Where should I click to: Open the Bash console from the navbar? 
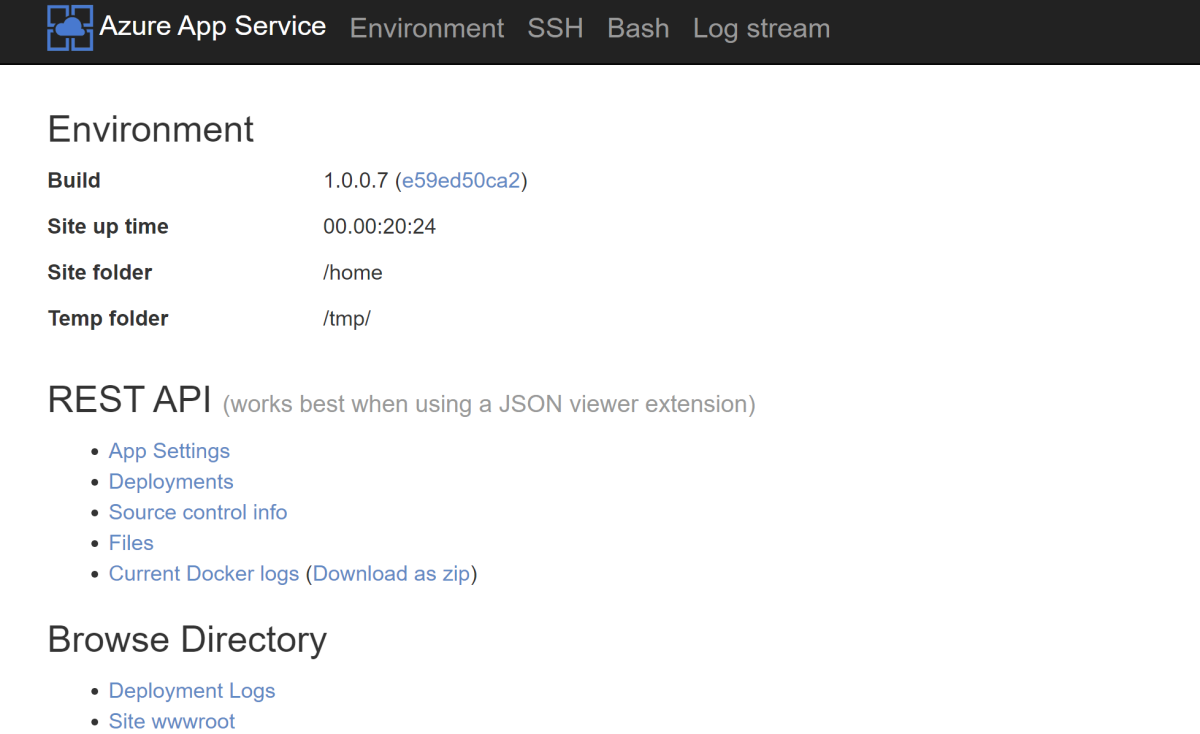[638, 28]
